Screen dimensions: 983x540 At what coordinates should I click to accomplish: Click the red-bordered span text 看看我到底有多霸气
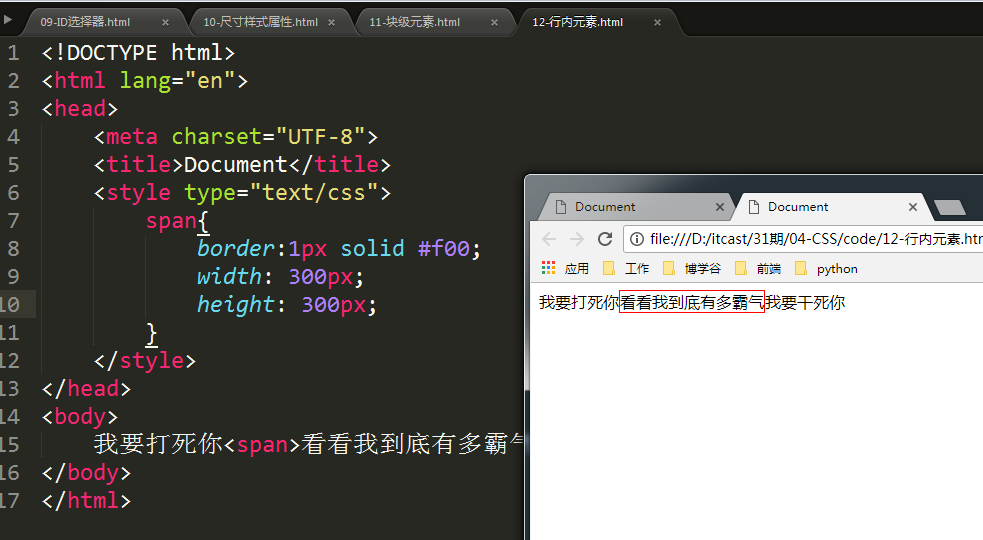click(x=691, y=302)
